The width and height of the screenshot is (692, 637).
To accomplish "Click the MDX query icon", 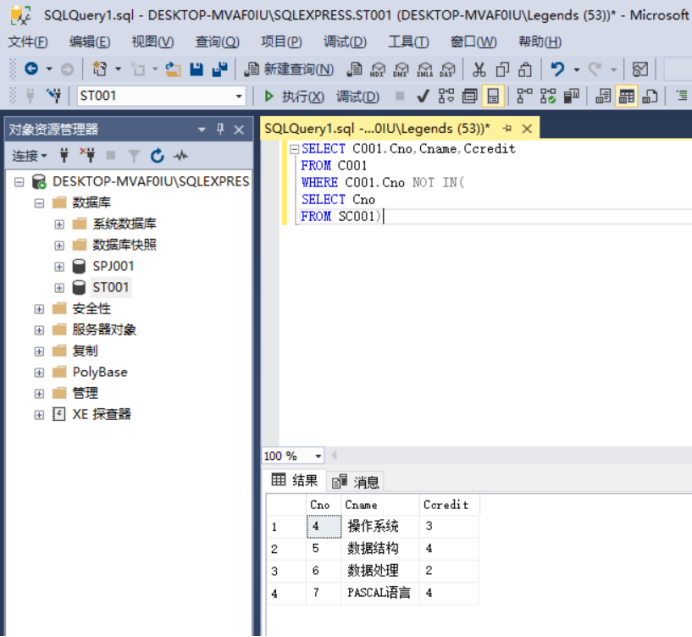I will [377, 70].
